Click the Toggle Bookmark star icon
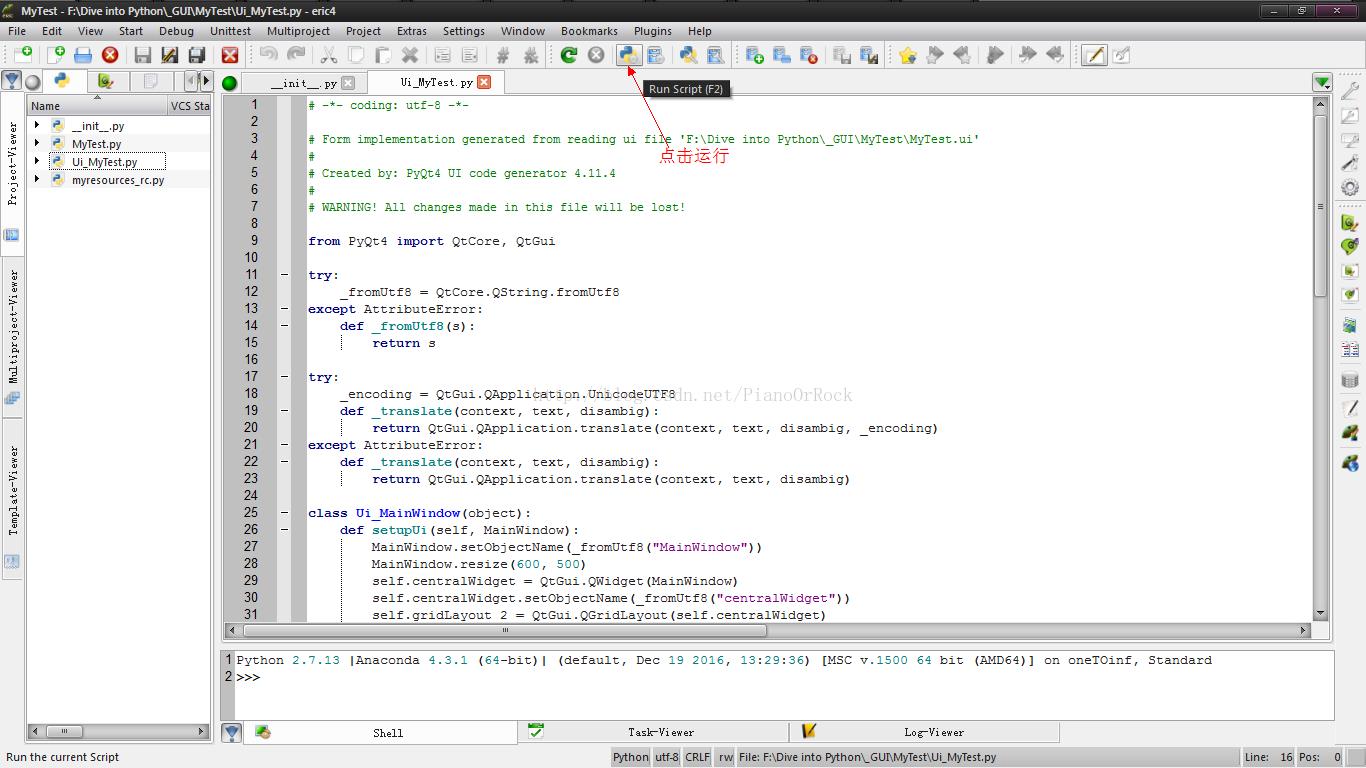1366x768 pixels. click(907, 55)
